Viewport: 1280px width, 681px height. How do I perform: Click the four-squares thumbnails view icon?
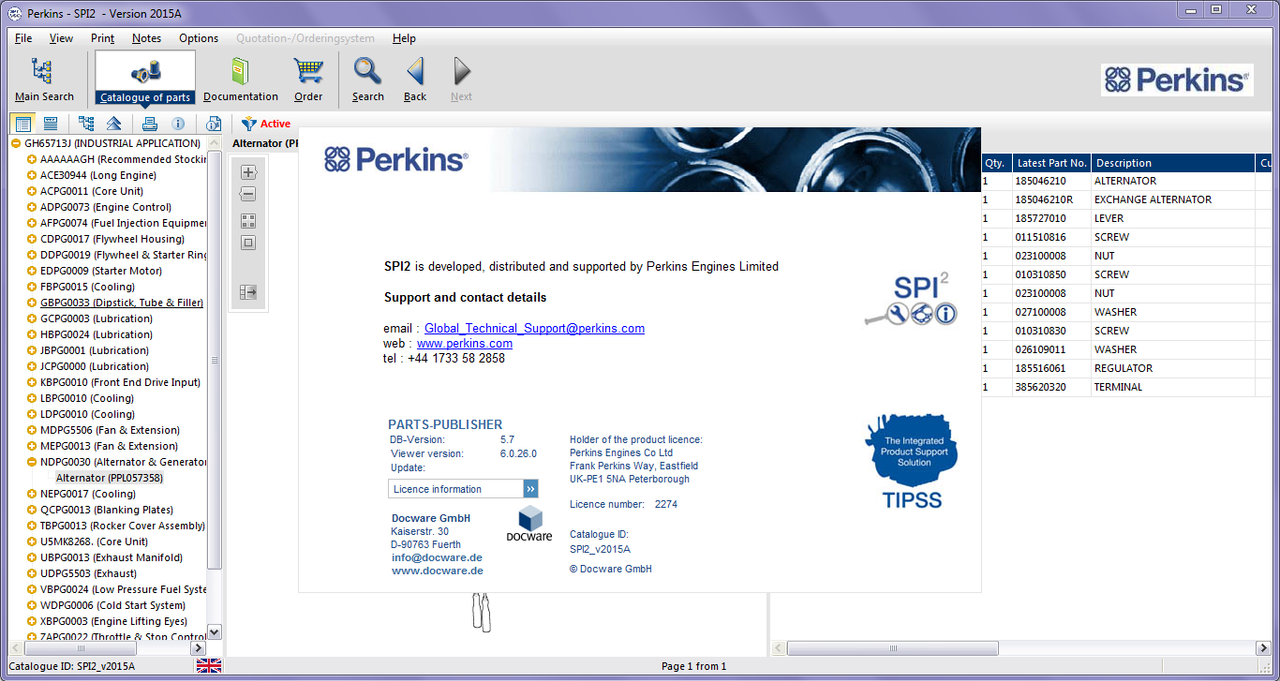pyautogui.click(x=249, y=221)
